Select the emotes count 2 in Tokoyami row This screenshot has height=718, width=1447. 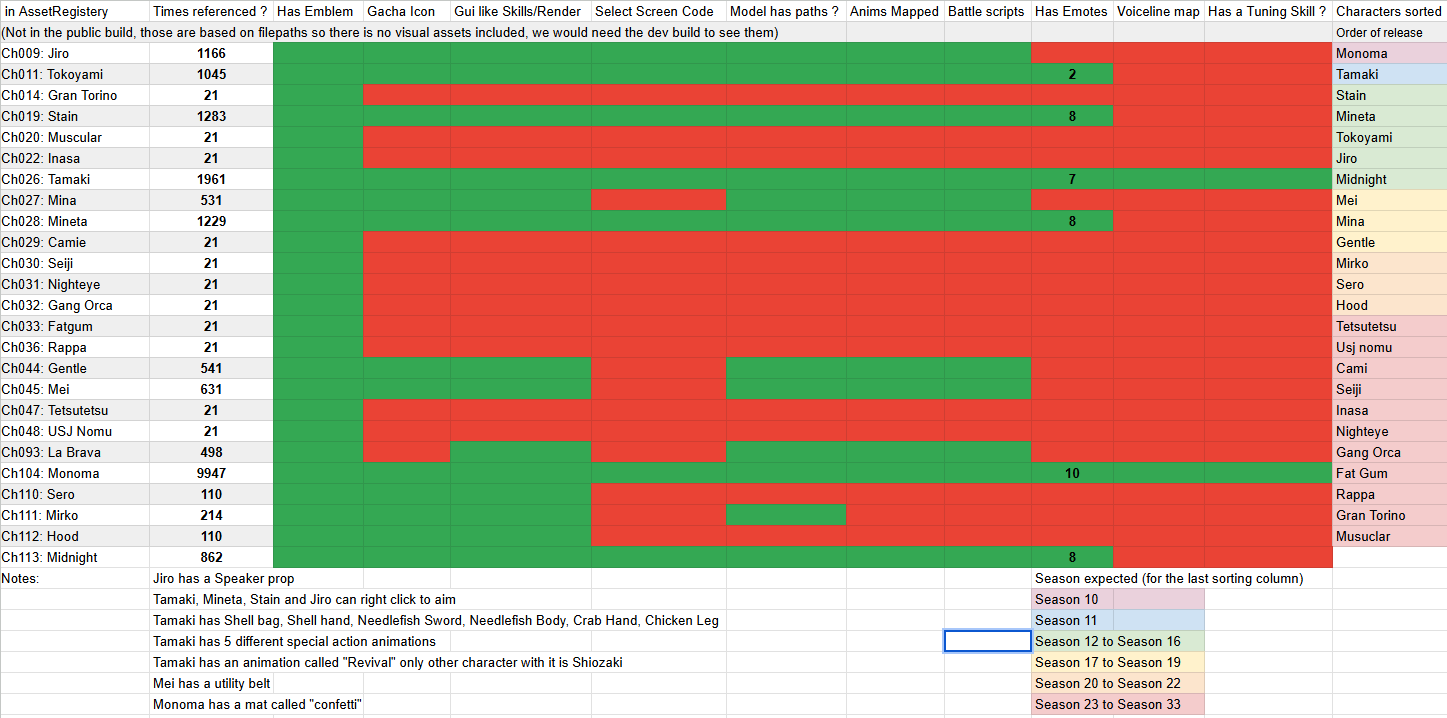pyautogui.click(x=1072, y=74)
